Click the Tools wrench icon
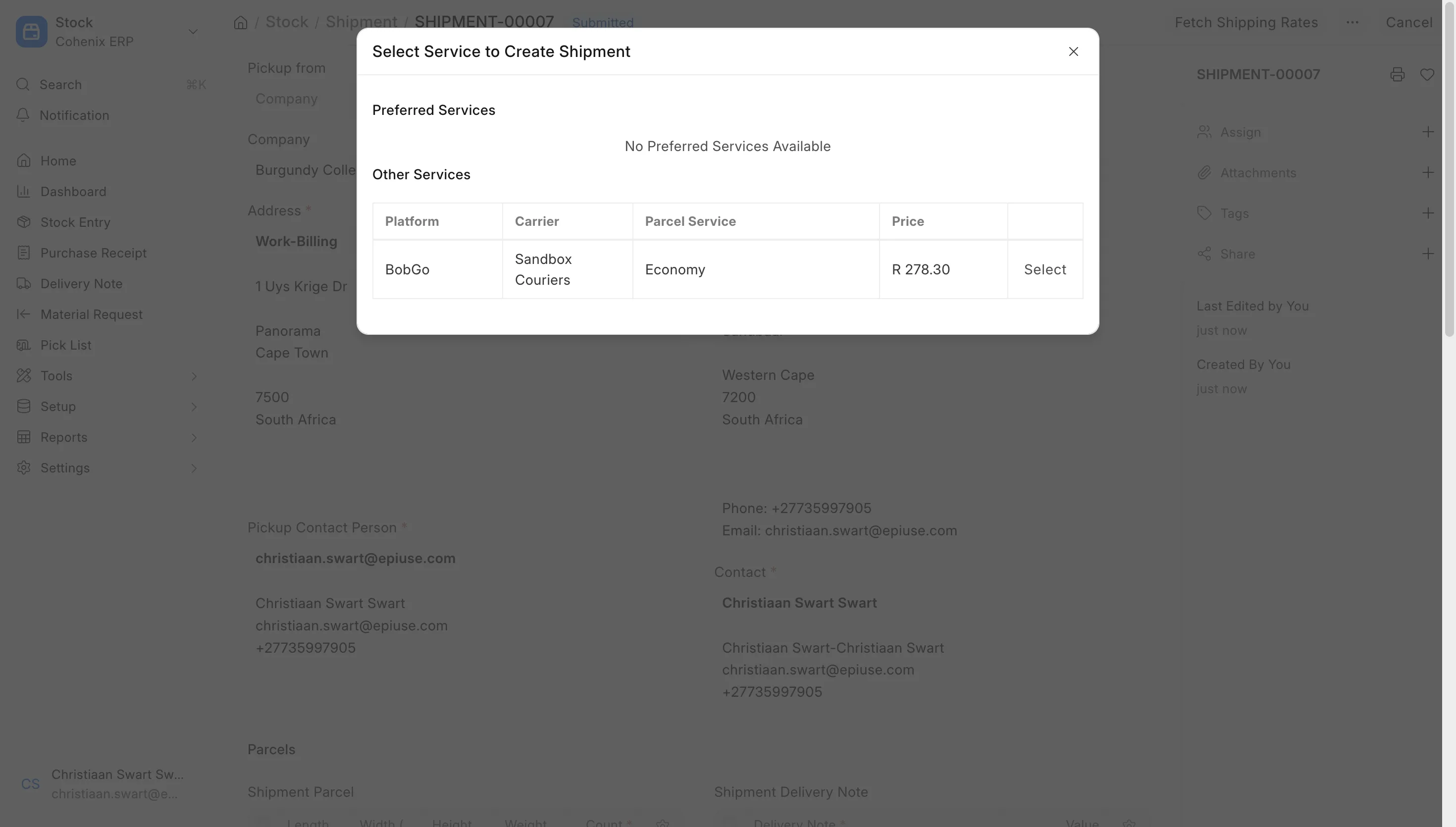The image size is (1456, 827). (24, 375)
